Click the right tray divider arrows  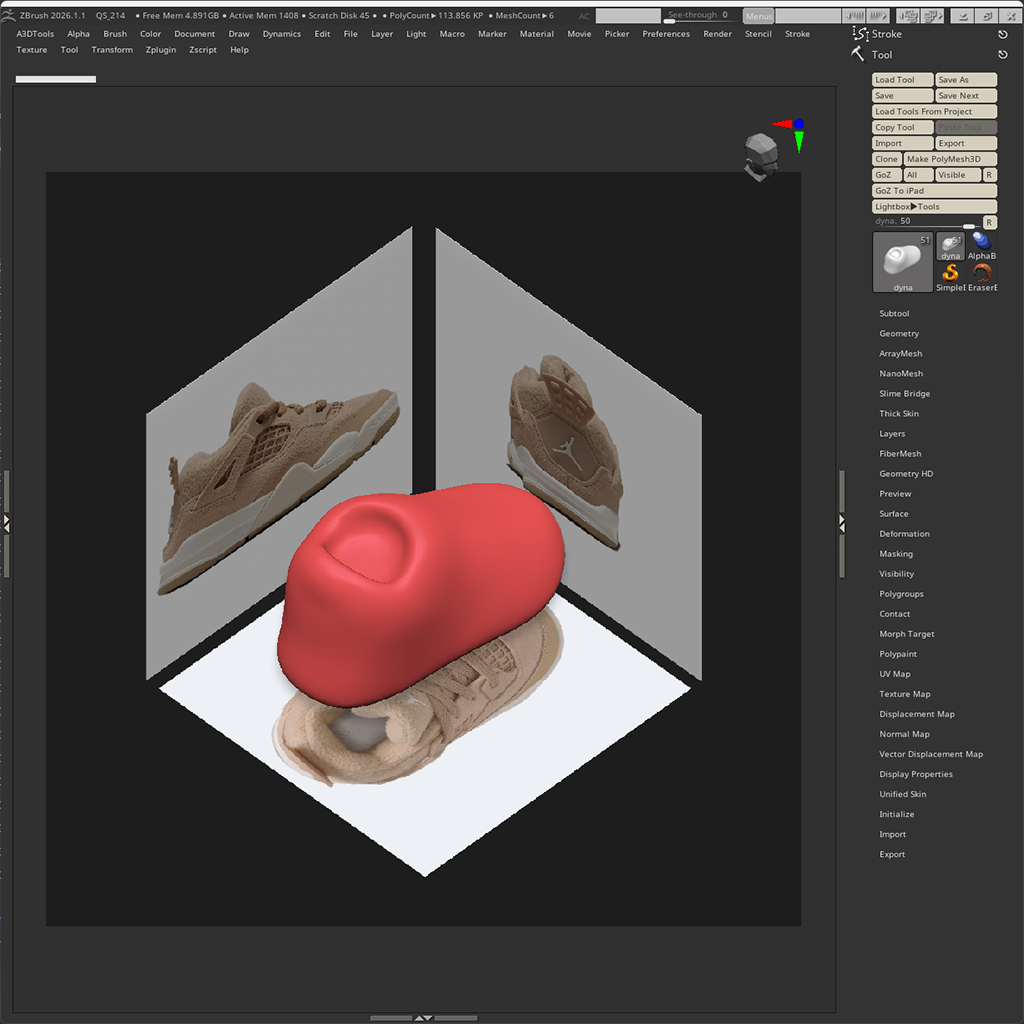[x=842, y=523]
